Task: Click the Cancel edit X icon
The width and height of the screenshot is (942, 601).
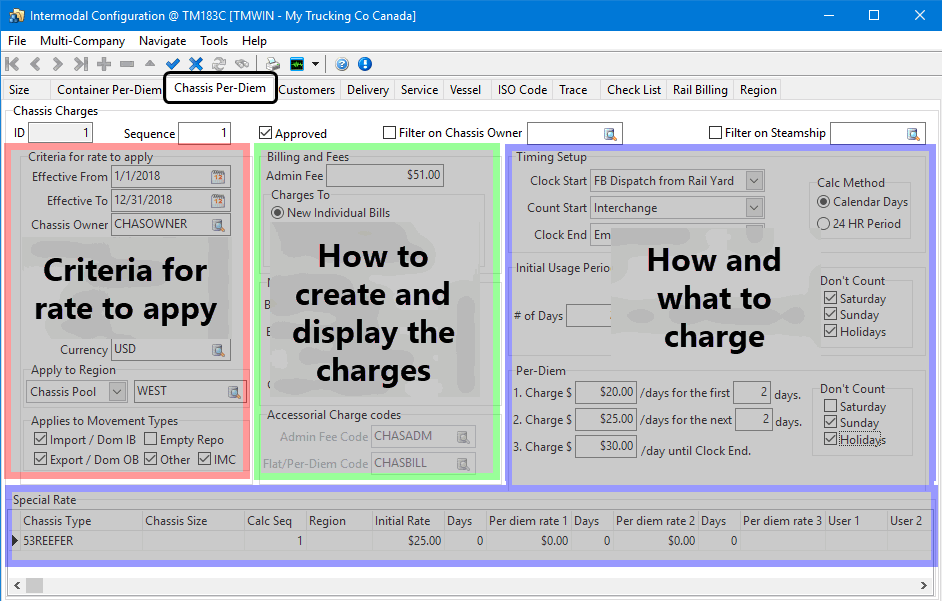Action: 196,64
